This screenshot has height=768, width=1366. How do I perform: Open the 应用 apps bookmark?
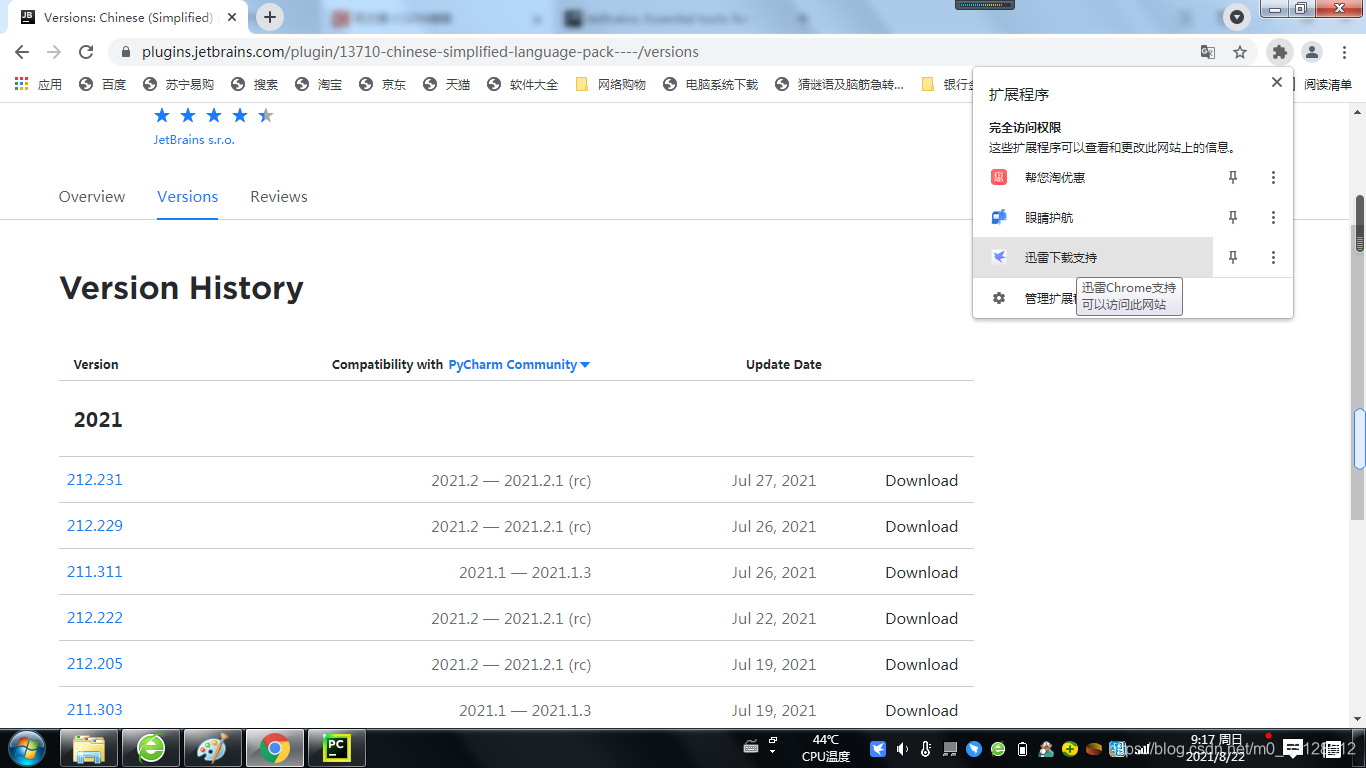(x=39, y=85)
